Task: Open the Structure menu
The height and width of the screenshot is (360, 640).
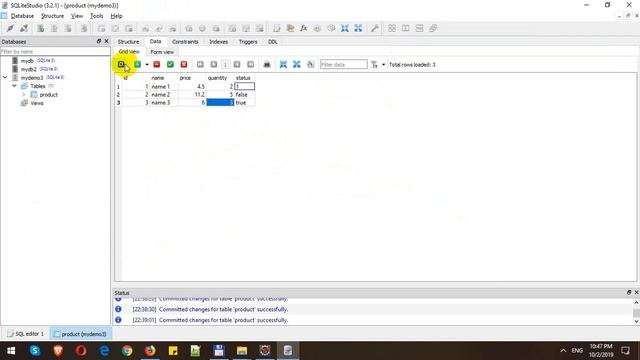Action: pos(52,16)
